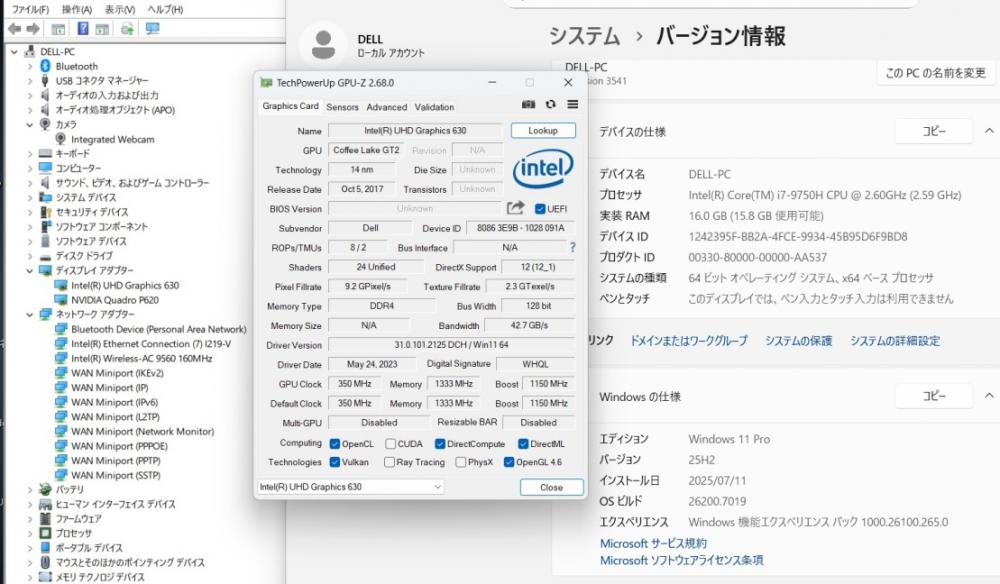
Task: Click the システム breadcrumb
Action: [584, 36]
